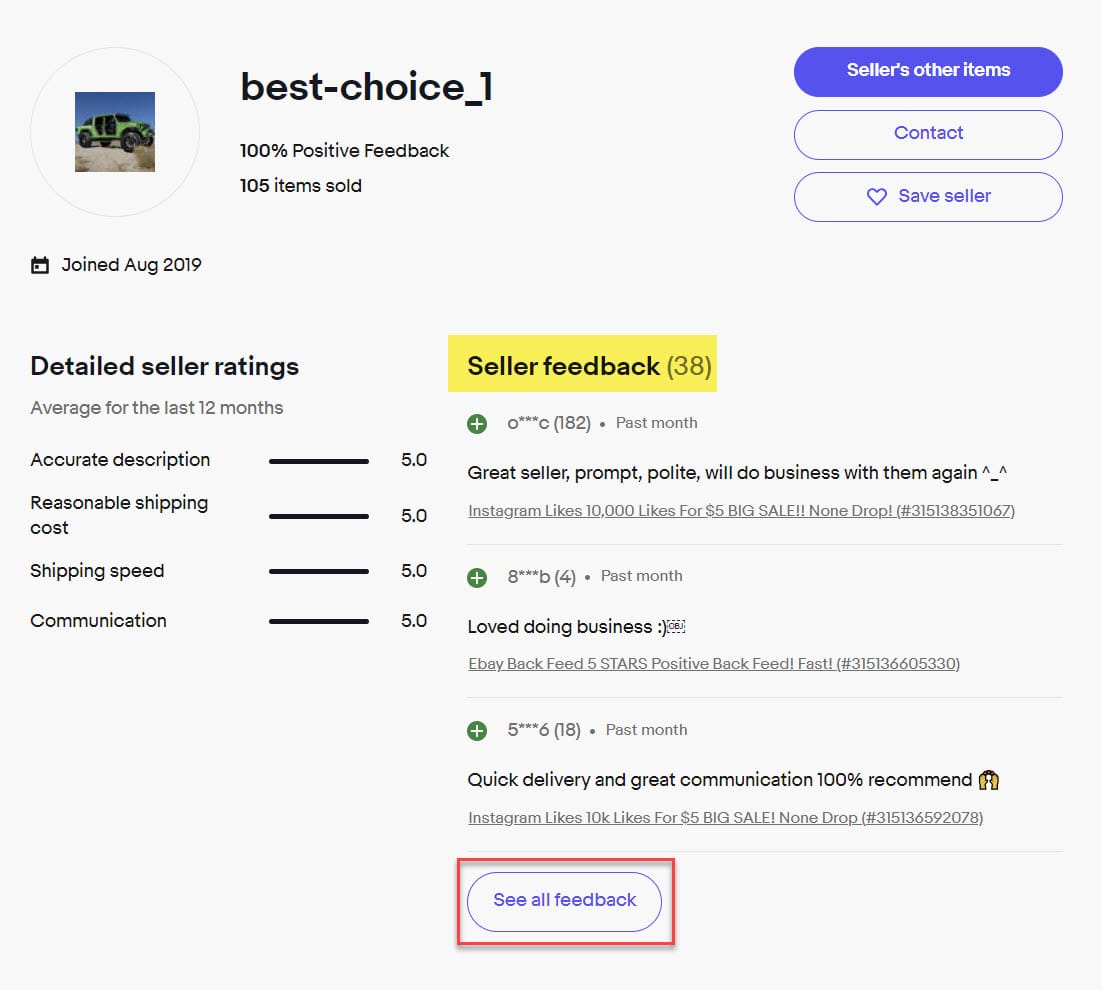Image resolution: width=1102 pixels, height=990 pixels.
Task: Click the calendar icon beside Joined date
Action: pos(40,266)
